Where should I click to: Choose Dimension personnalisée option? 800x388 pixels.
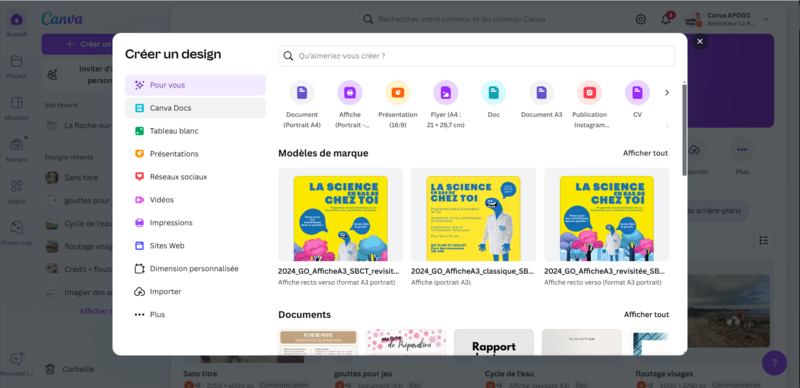point(195,269)
